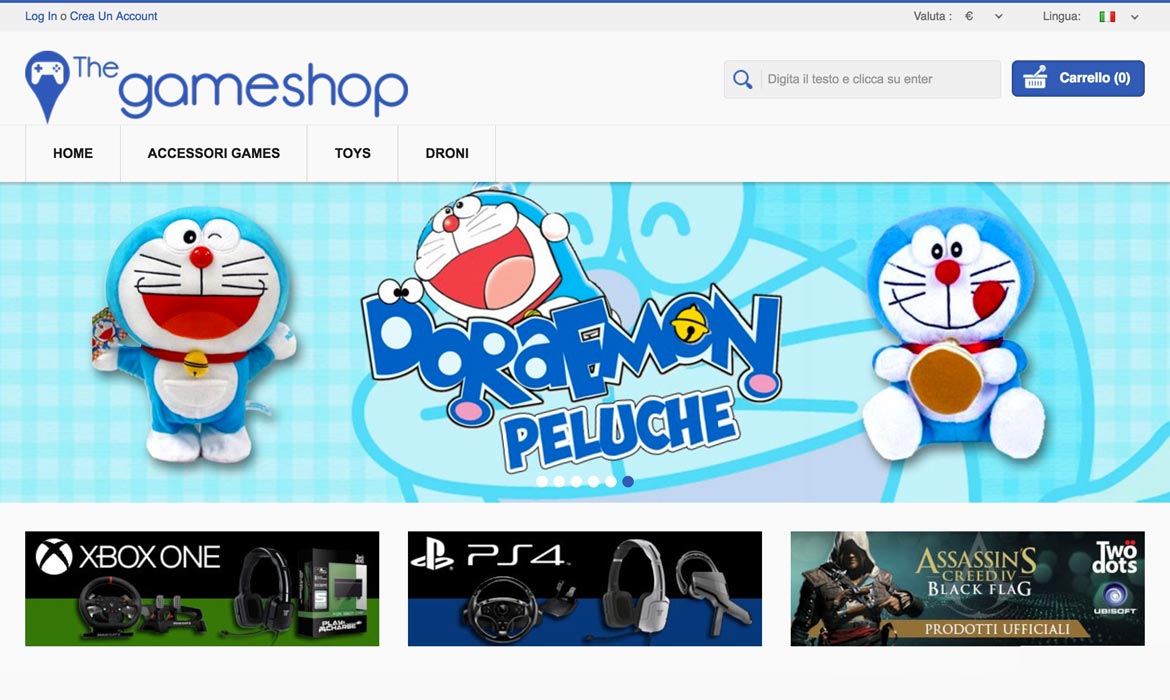1170x700 pixels.
Task: Select the first carousel slide dot
Action: pyautogui.click(x=542, y=481)
